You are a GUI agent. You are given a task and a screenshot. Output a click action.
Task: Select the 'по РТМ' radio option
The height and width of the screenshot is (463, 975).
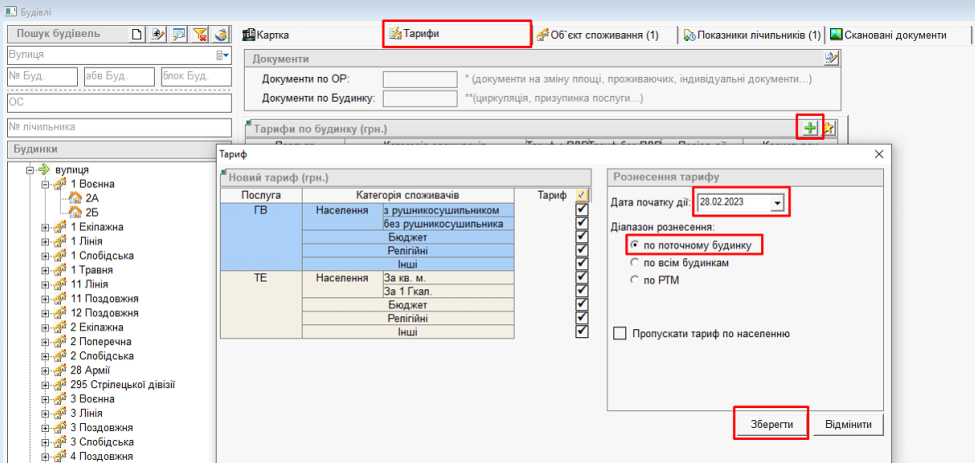(634, 280)
